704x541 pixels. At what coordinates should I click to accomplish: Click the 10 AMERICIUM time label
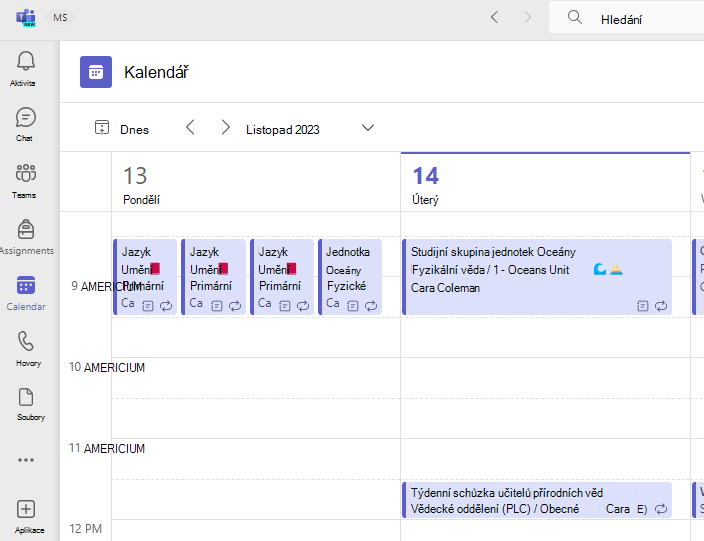(x=107, y=368)
